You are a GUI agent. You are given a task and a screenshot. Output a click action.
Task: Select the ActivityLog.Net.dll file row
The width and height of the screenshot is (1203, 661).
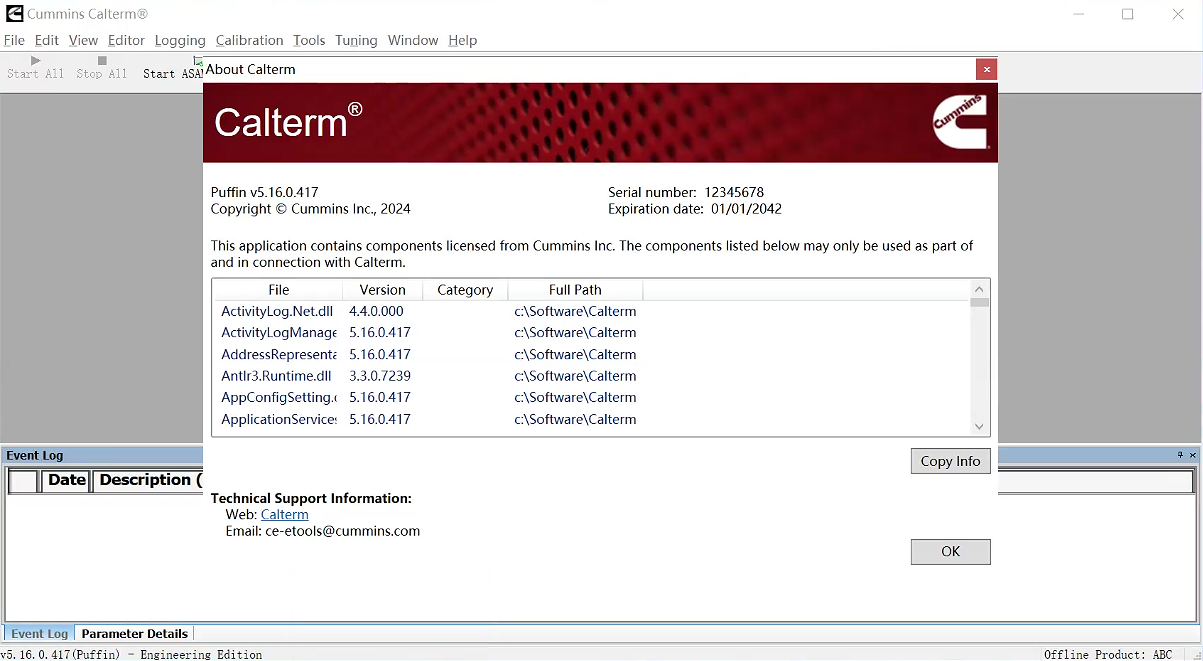pos(277,311)
